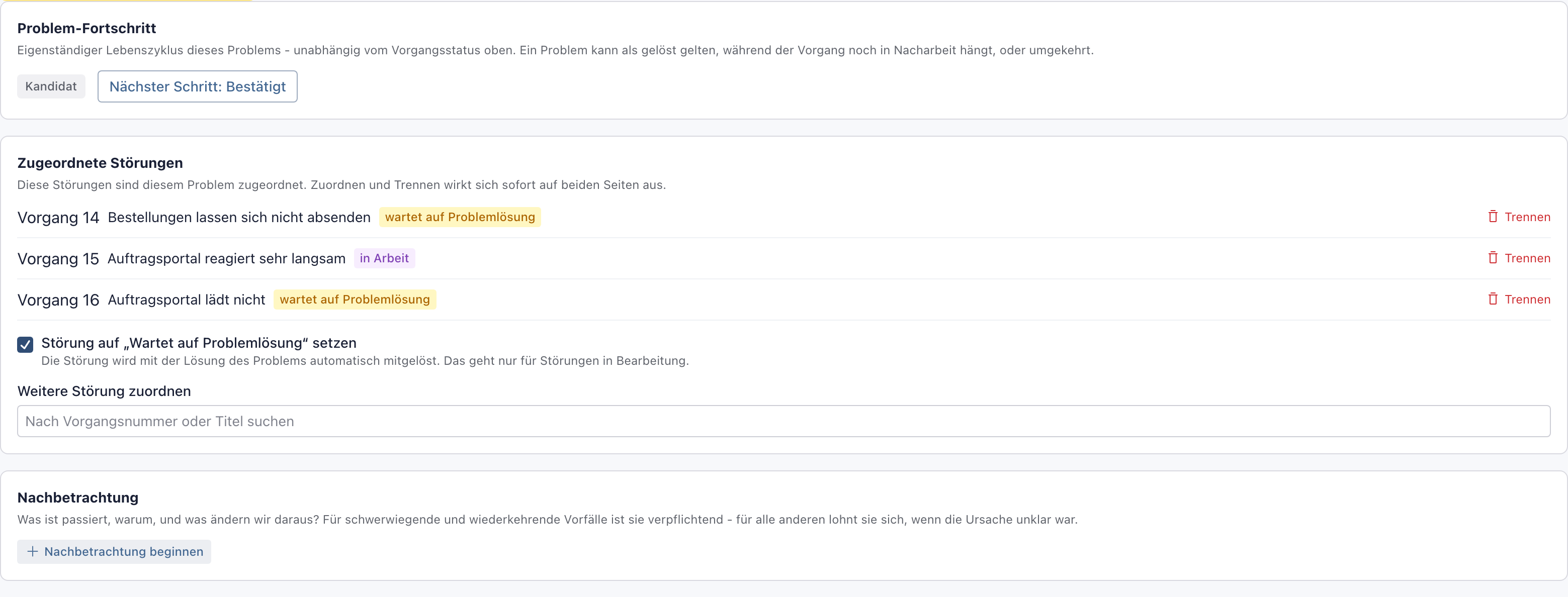
Task: Open 'Vorgang 14' link
Action: pyautogui.click(x=58, y=218)
